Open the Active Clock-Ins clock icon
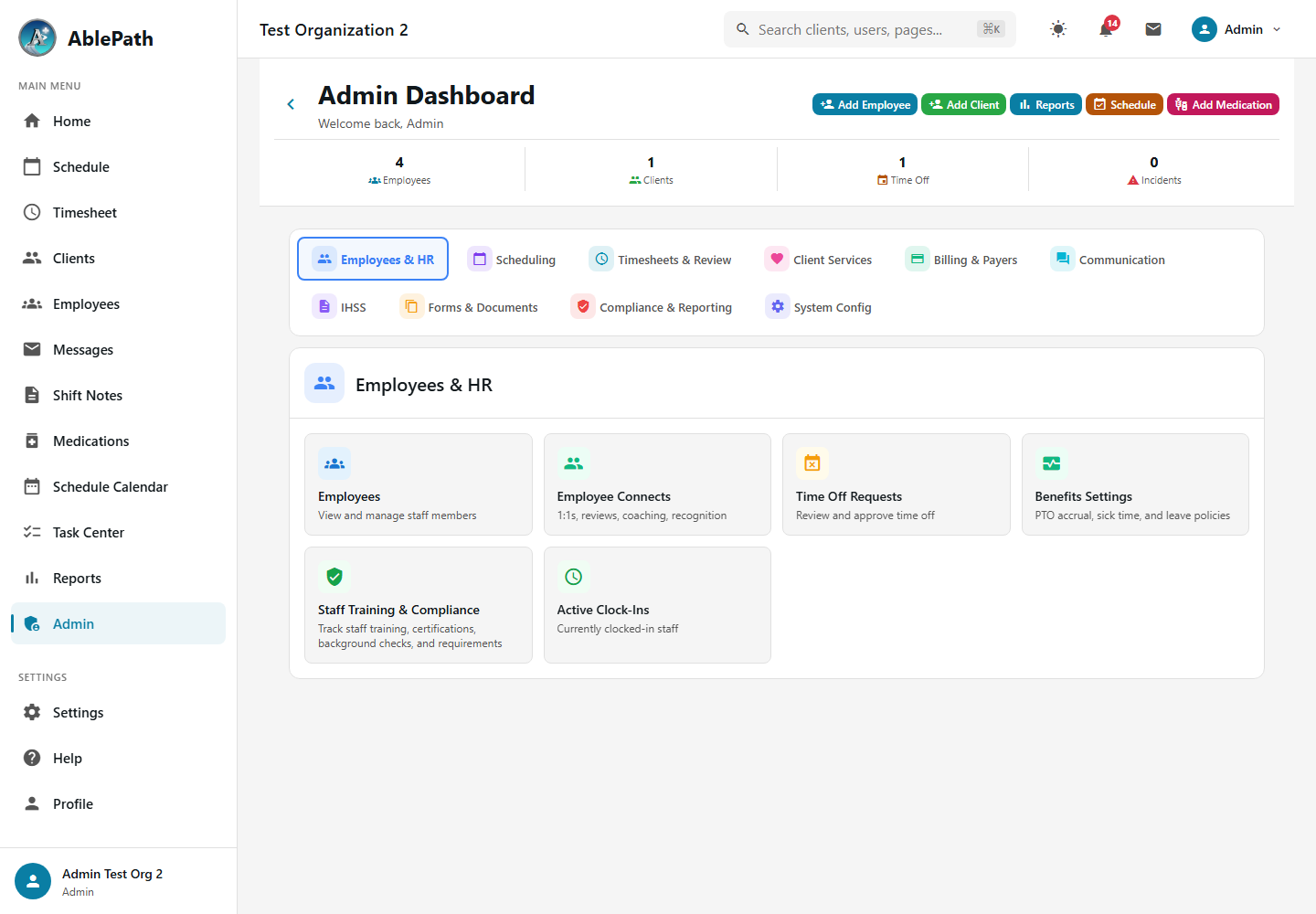The height and width of the screenshot is (914, 1316). pos(574,577)
